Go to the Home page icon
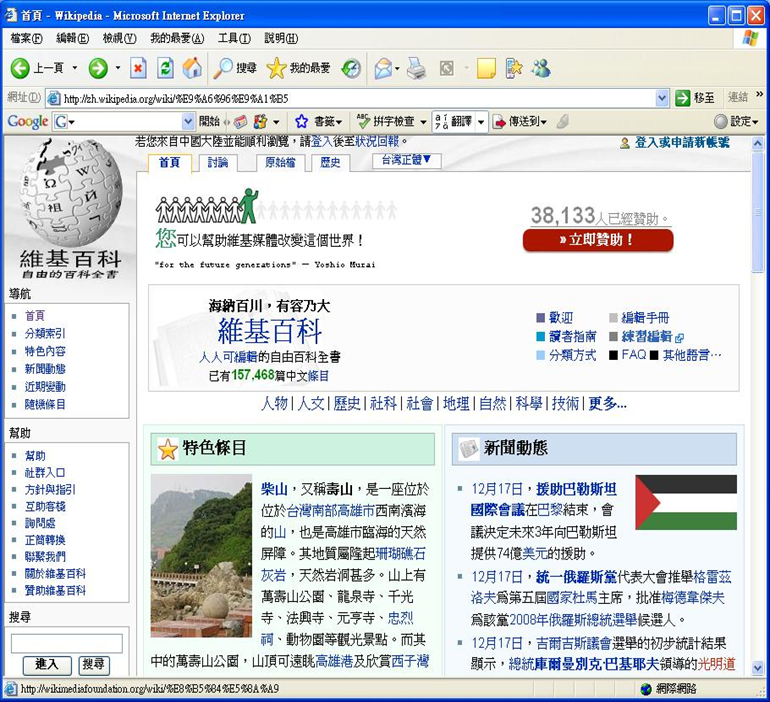Image resolution: width=770 pixels, height=702 pixels. (192, 68)
